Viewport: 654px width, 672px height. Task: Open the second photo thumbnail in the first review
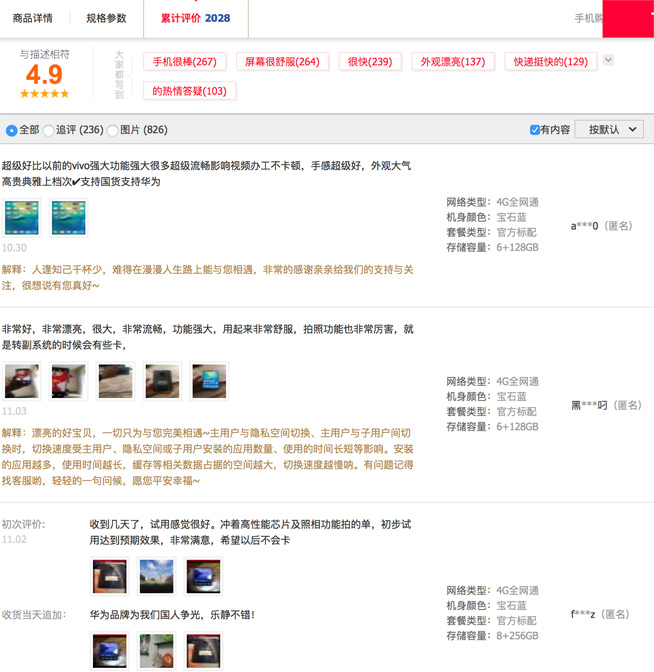click(68, 218)
